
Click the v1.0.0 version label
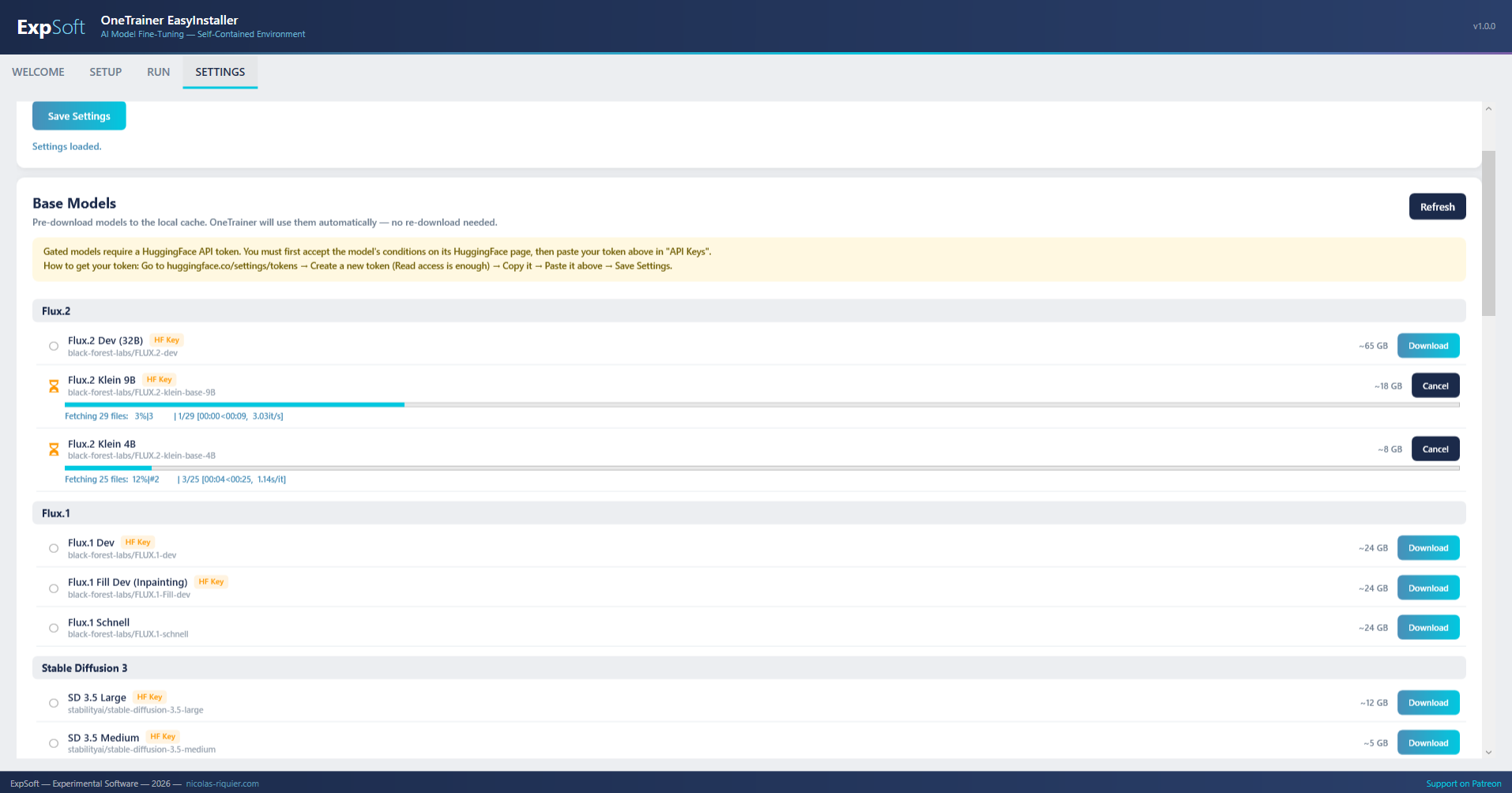click(1484, 26)
